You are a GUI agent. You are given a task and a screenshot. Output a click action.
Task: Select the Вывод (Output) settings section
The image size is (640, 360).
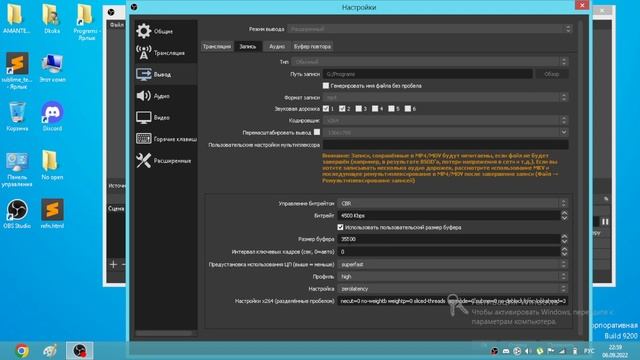[x=166, y=74]
